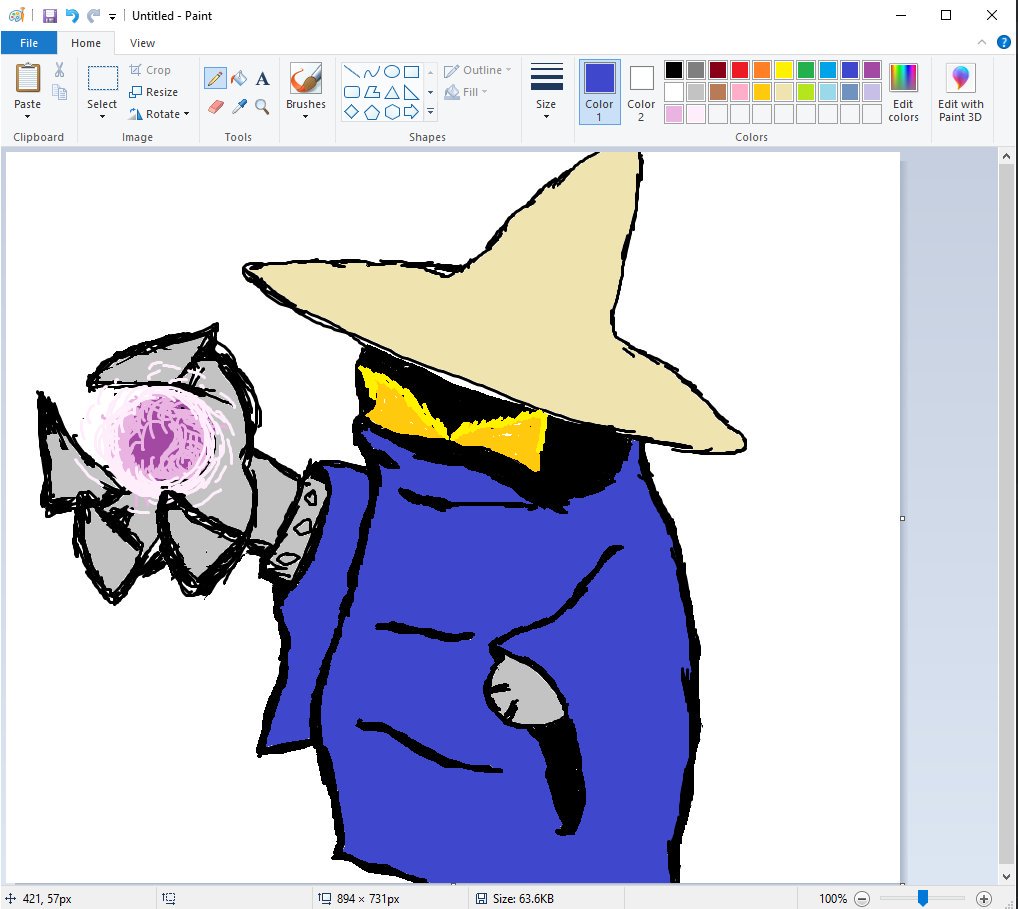Click the Zoom out minus button
This screenshot has height=909, width=1018.
pyautogui.click(x=862, y=899)
